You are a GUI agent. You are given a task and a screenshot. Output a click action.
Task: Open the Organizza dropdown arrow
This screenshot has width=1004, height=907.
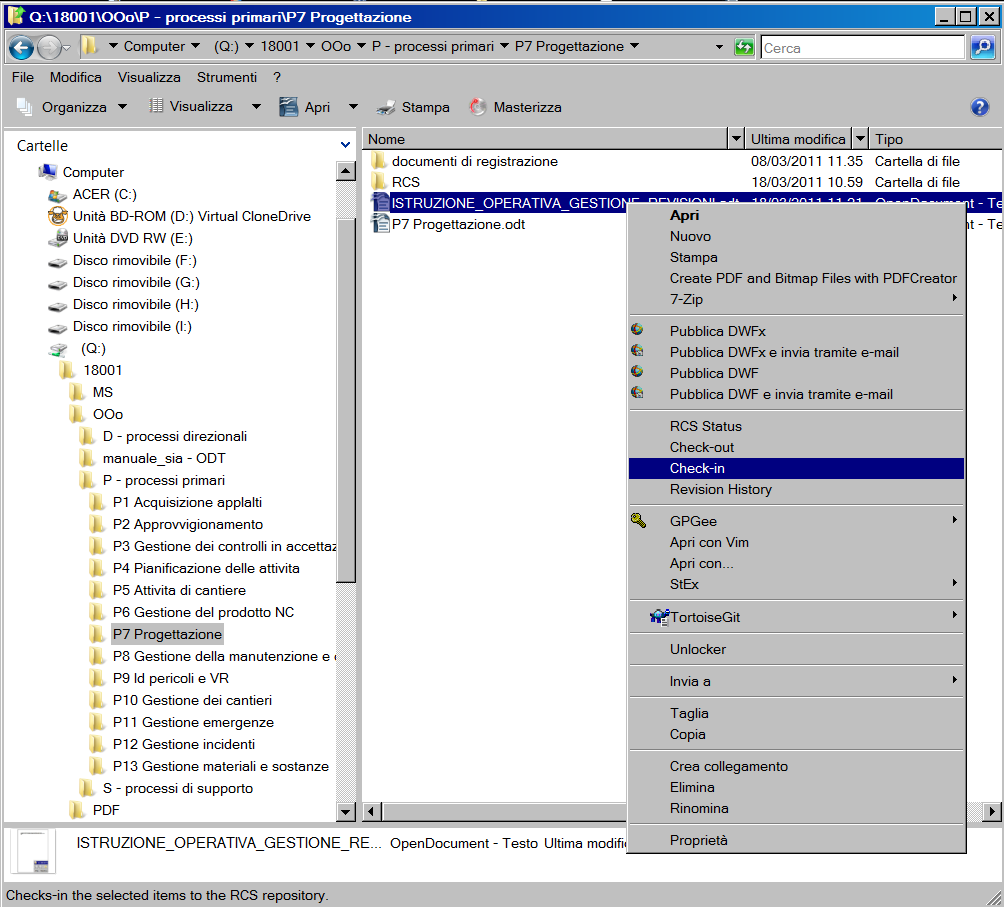122,107
